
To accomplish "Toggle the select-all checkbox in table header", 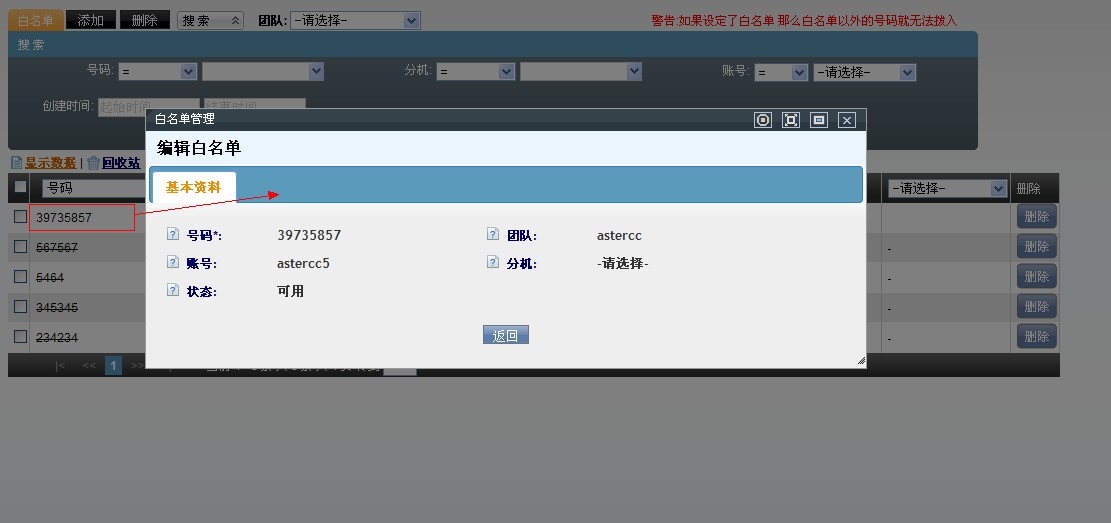I will (20, 187).
